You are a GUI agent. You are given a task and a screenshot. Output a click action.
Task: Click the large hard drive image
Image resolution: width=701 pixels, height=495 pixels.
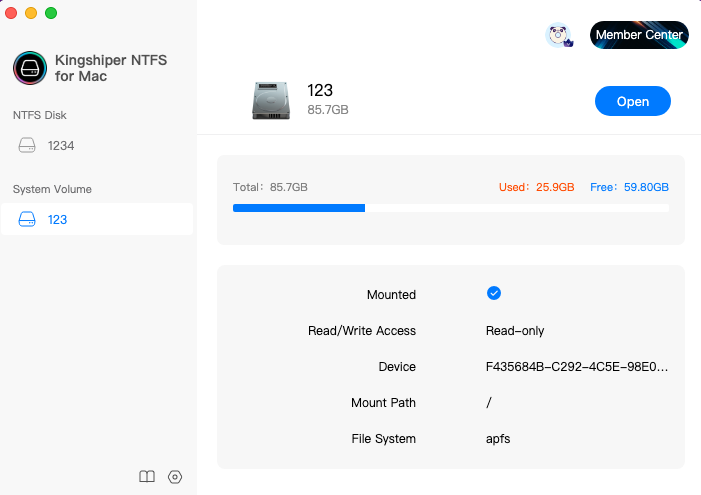271,100
